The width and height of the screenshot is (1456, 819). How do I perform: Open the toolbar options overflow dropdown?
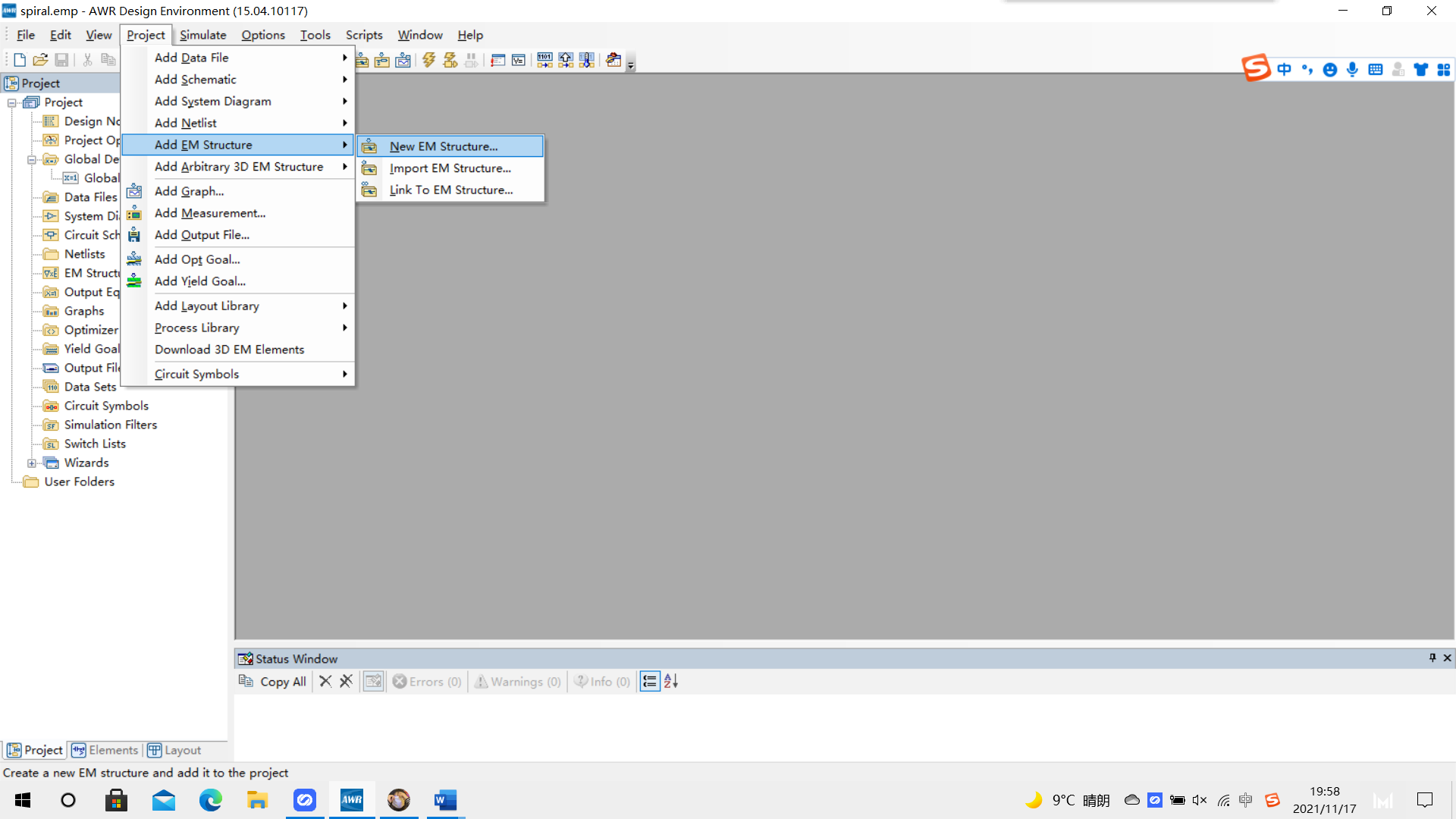click(x=630, y=65)
